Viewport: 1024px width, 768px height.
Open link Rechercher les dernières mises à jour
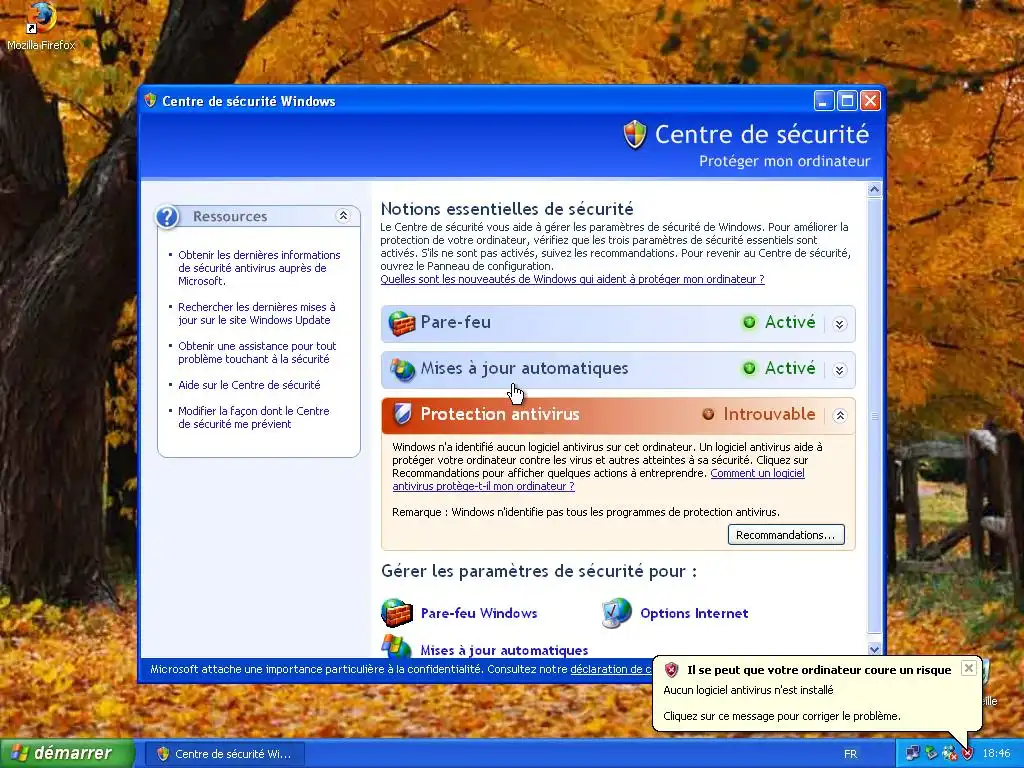pyautogui.click(x=256, y=313)
